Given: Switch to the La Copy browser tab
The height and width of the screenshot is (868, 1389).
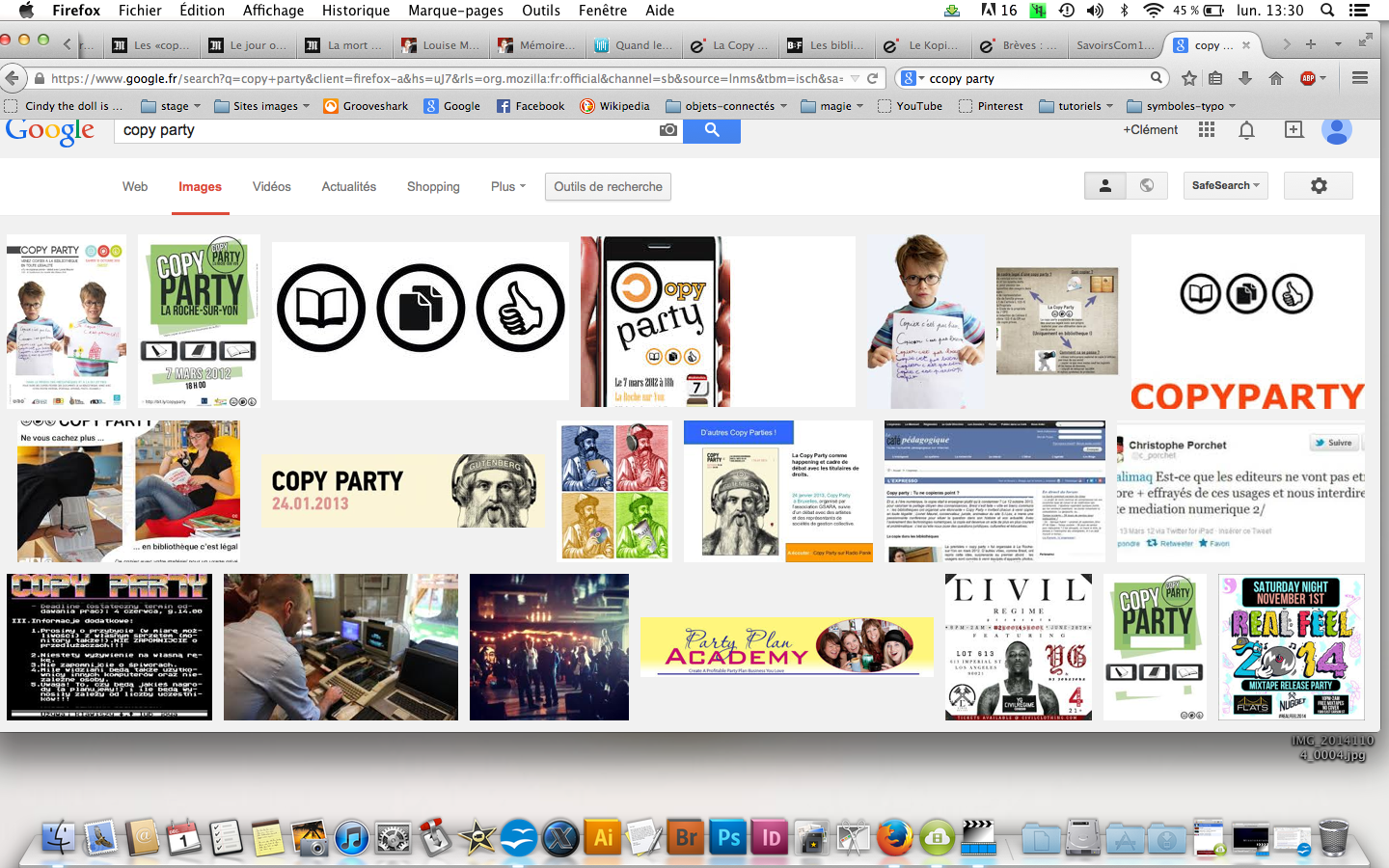Looking at the screenshot, I should point(729,44).
